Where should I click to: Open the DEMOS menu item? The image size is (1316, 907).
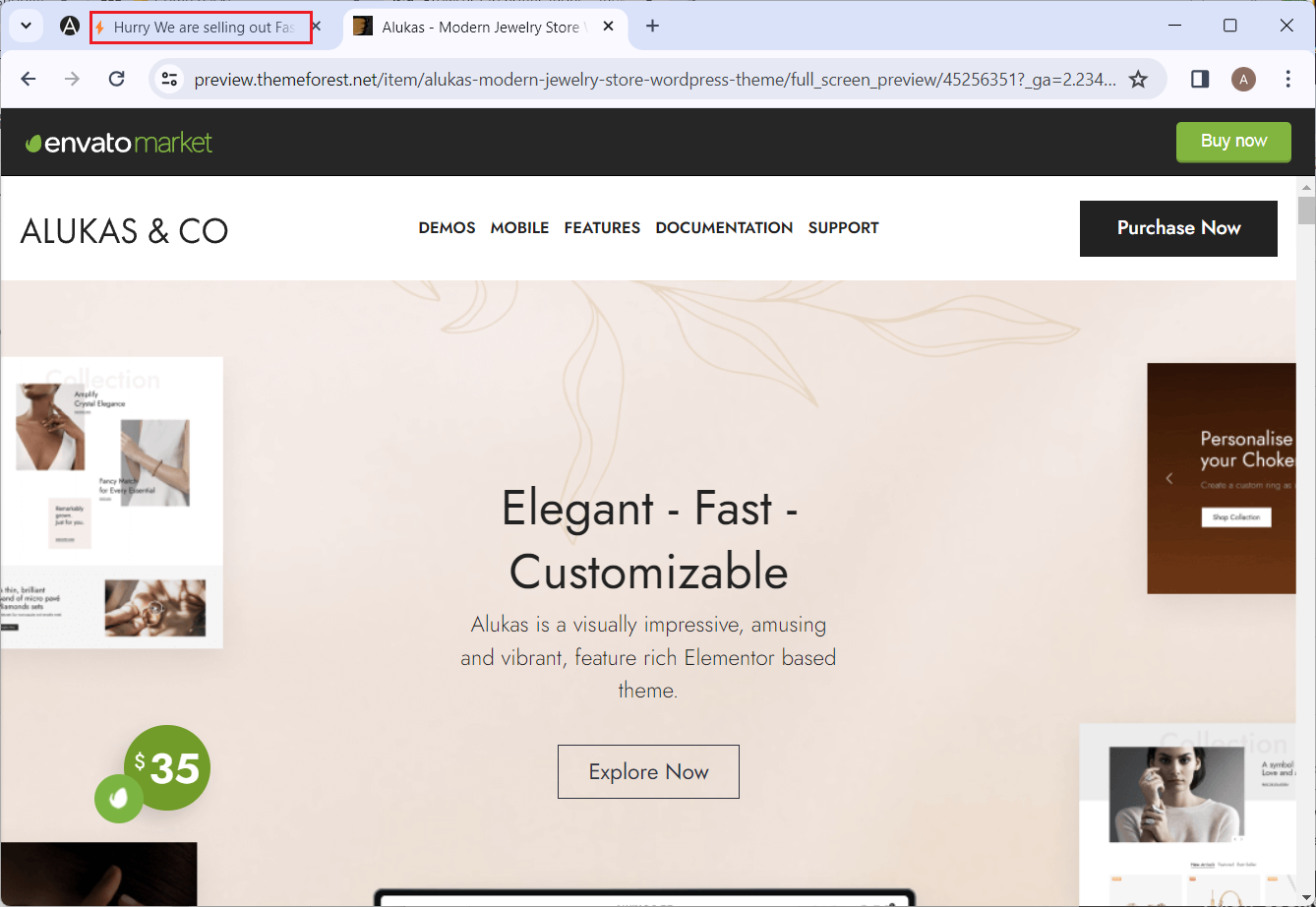coord(447,228)
